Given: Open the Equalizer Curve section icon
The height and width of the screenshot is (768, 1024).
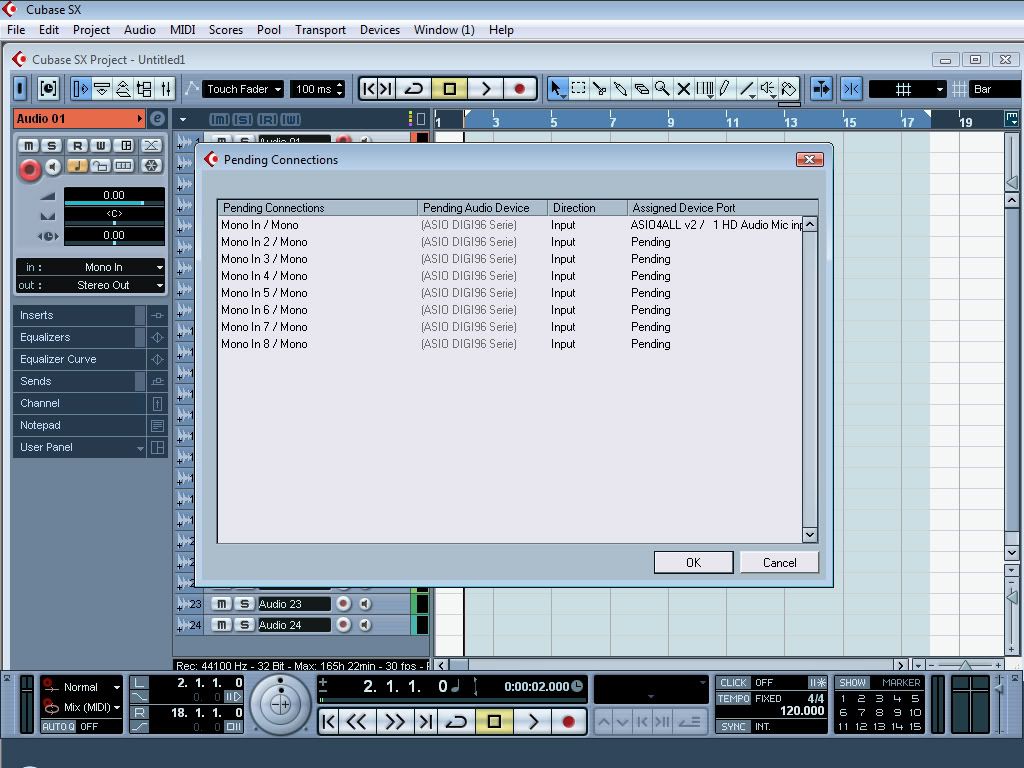Looking at the screenshot, I should click(157, 359).
